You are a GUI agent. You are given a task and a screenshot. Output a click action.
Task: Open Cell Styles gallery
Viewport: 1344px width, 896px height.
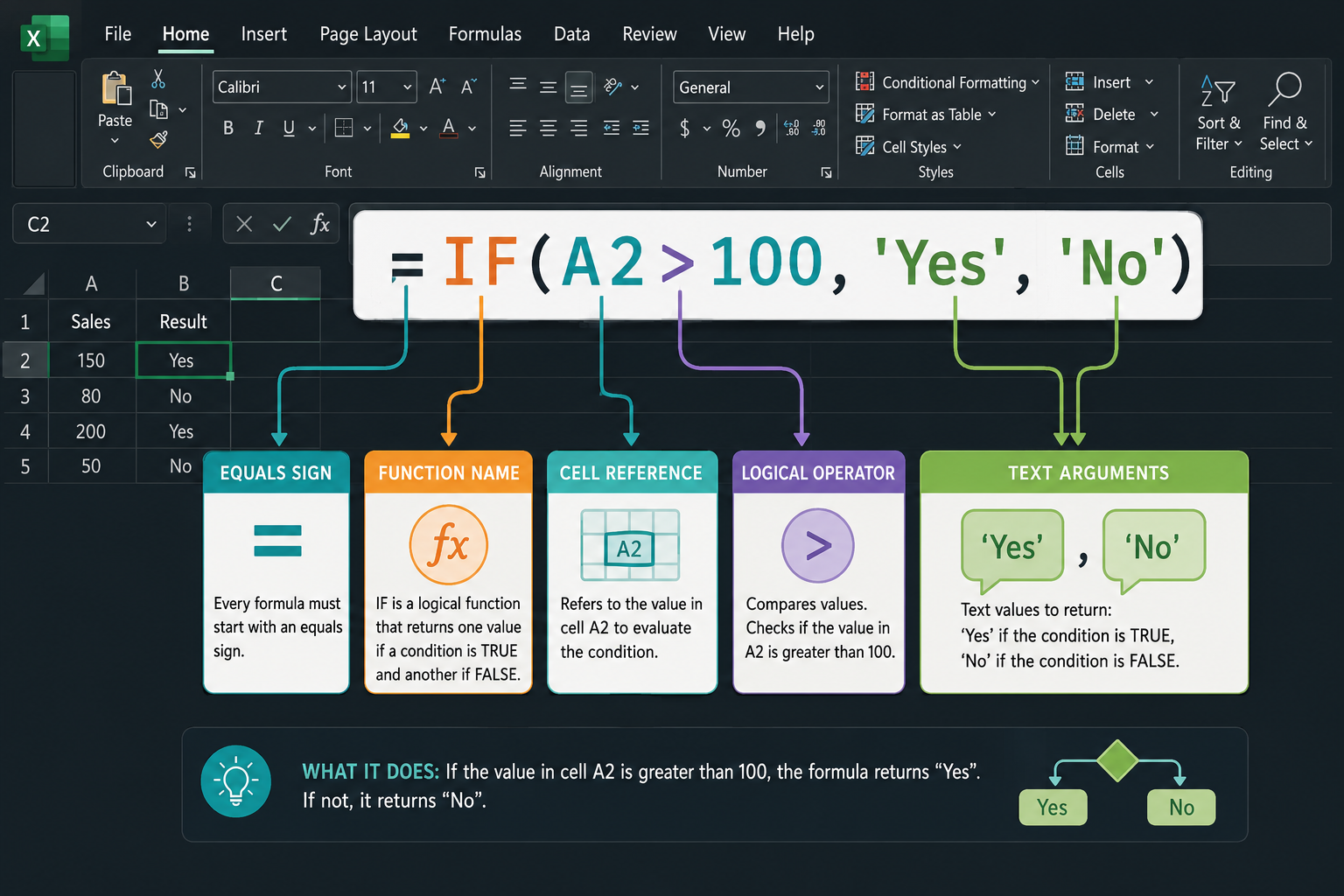908,147
